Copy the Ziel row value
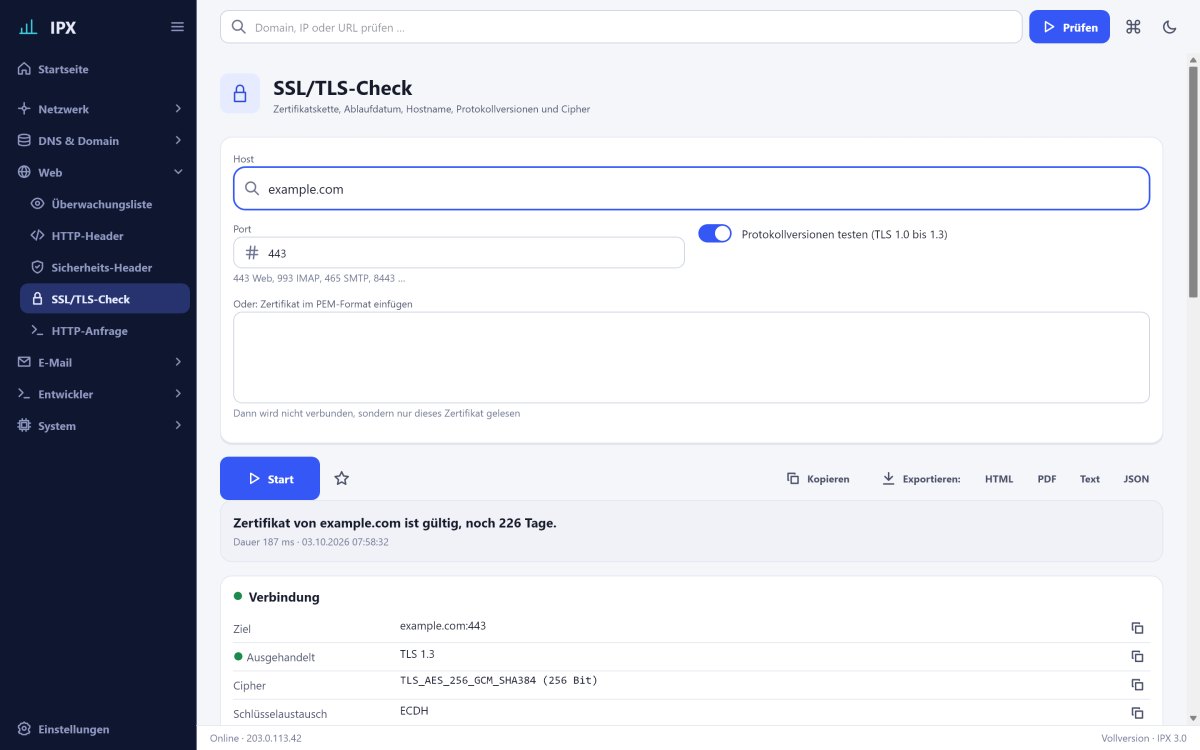This screenshot has width=1200, height=750. (x=1137, y=628)
